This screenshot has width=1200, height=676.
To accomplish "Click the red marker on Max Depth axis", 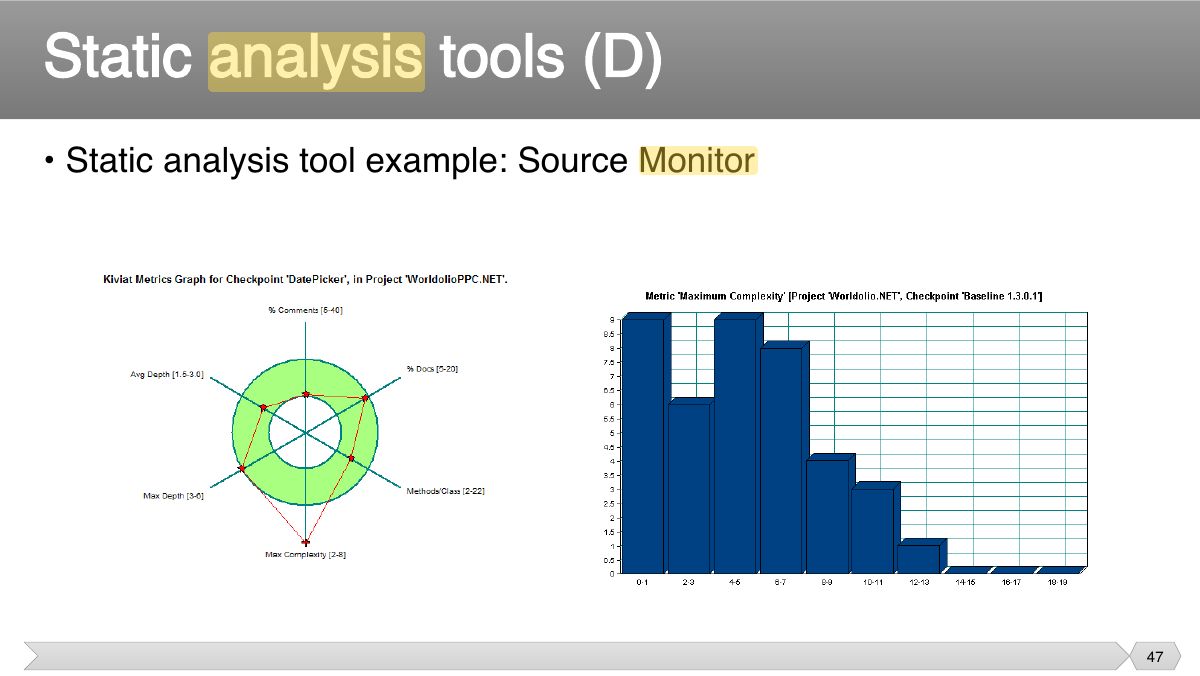I will click(x=241, y=469).
